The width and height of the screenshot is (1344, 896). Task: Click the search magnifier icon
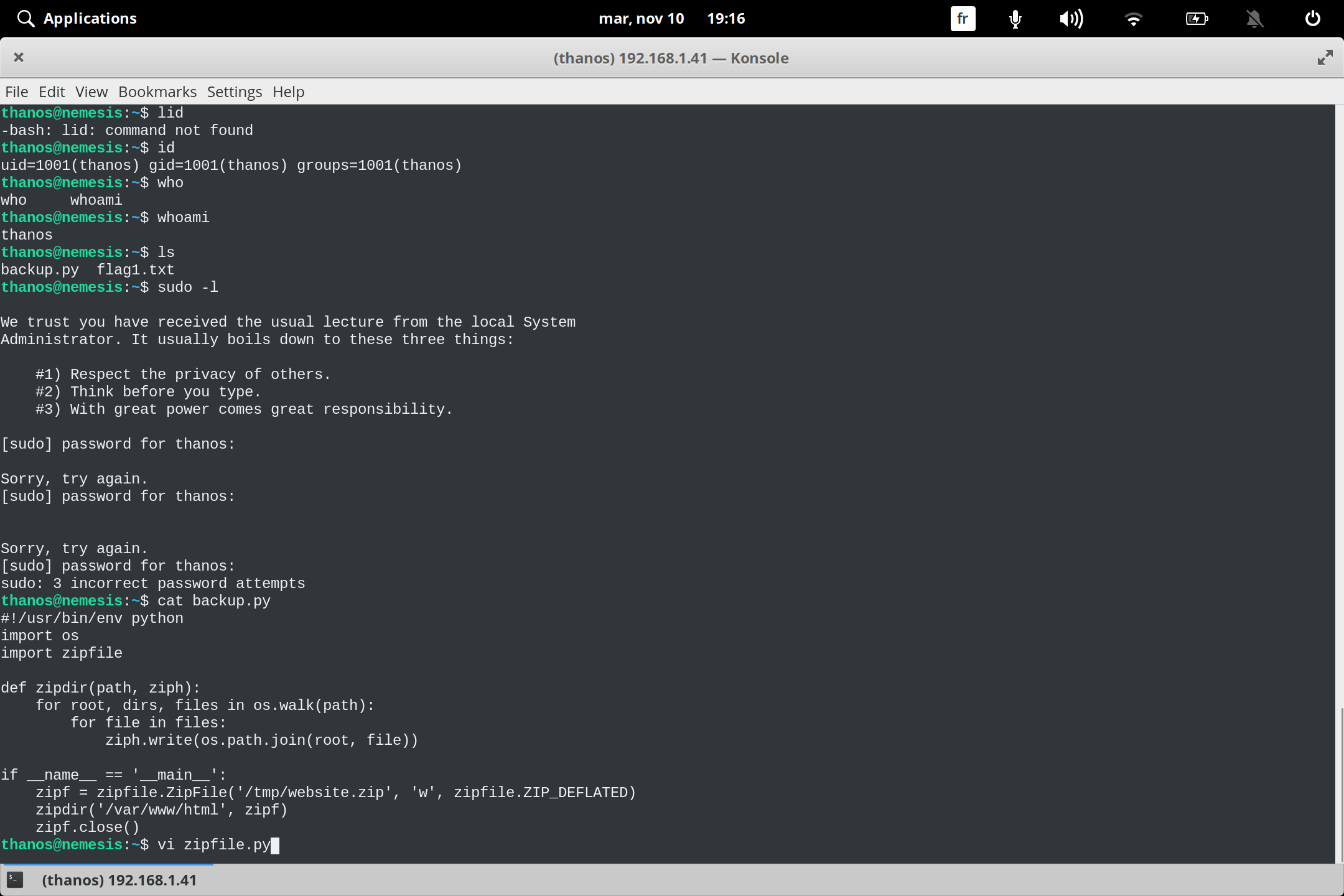click(26, 18)
